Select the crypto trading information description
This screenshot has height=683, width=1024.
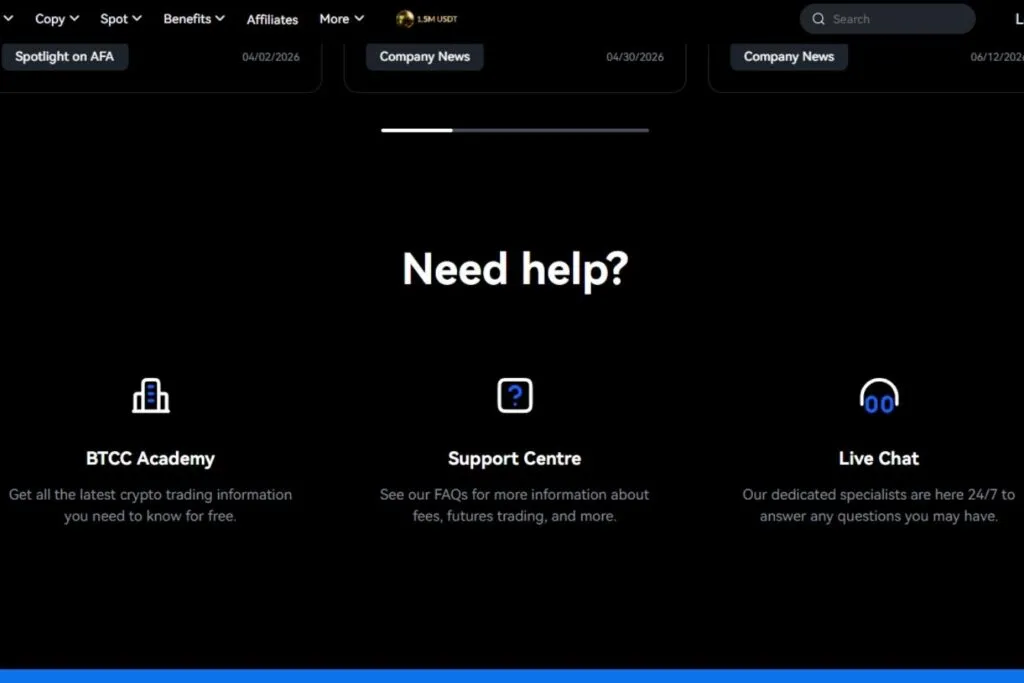pyautogui.click(x=150, y=505)
